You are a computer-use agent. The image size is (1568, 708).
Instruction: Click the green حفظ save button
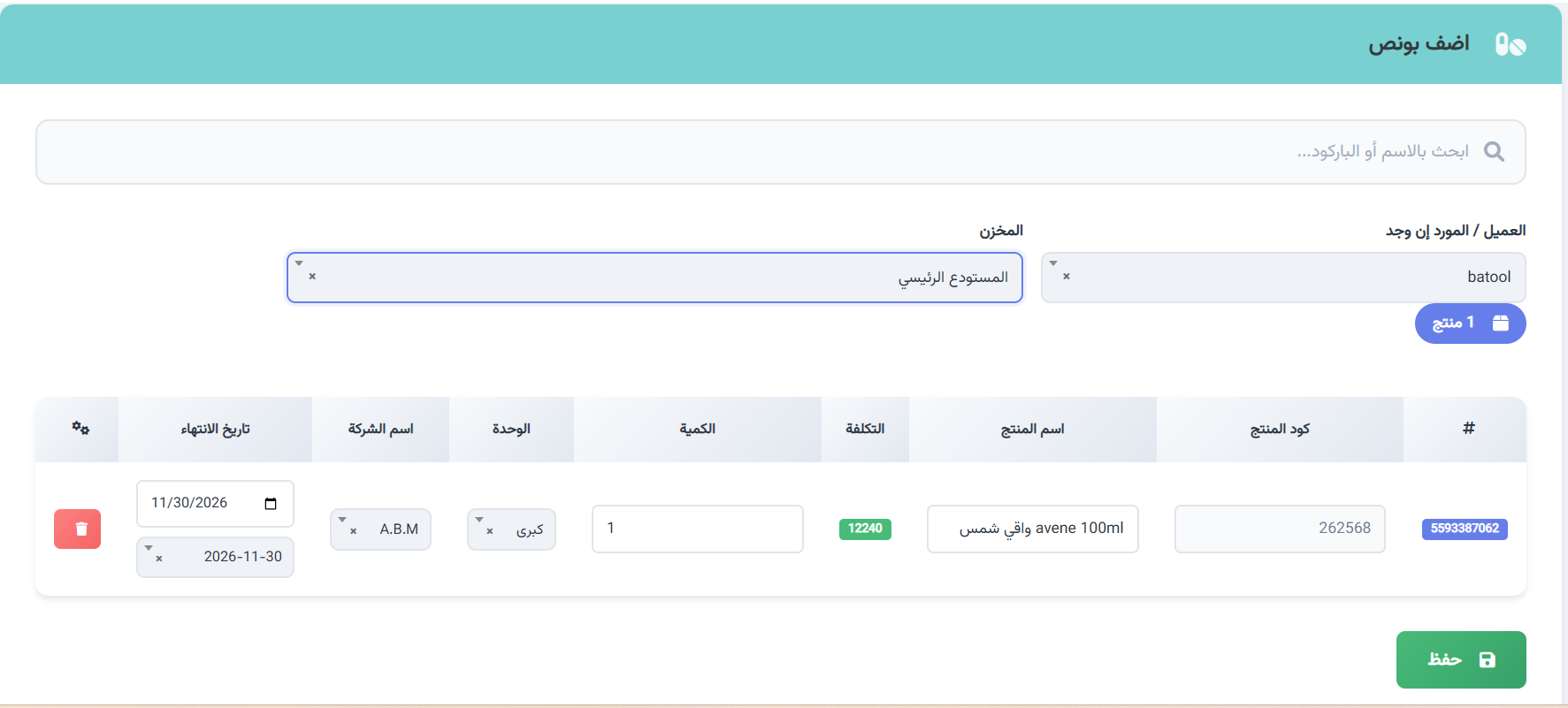click(x=1461, y=659)
